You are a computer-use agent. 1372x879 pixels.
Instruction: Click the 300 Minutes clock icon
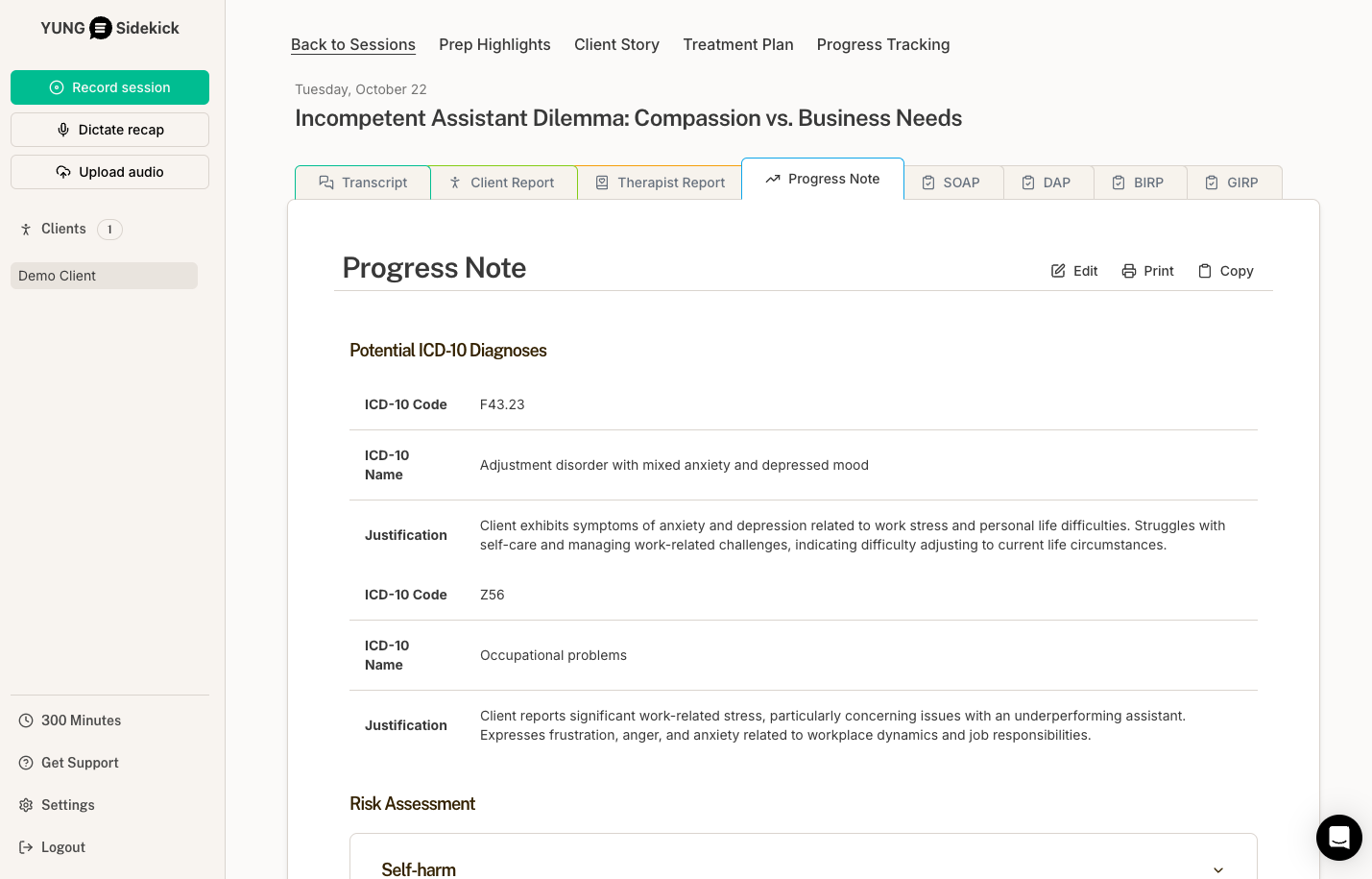pyautogui.click(x=26, y=720)
